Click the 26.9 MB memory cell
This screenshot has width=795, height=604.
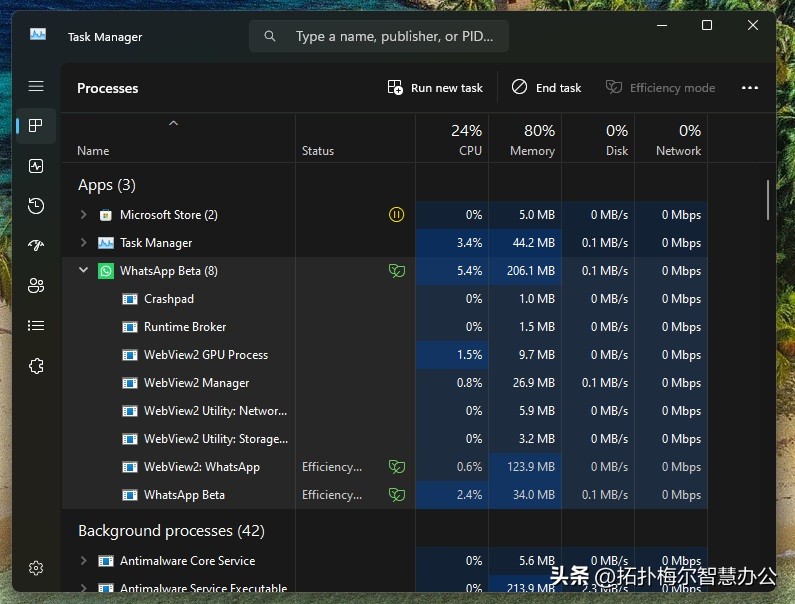(525, 383)
